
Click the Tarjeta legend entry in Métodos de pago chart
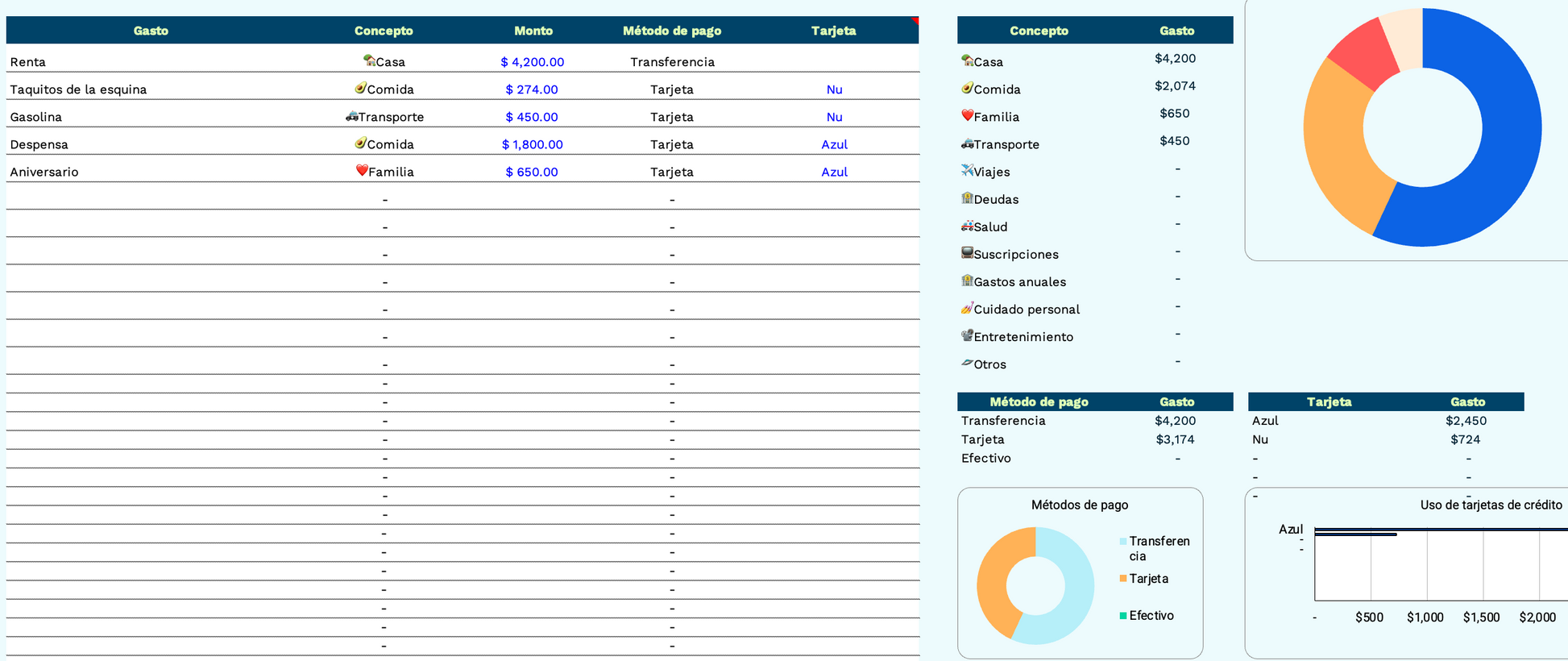click(x=1147, y=579)
